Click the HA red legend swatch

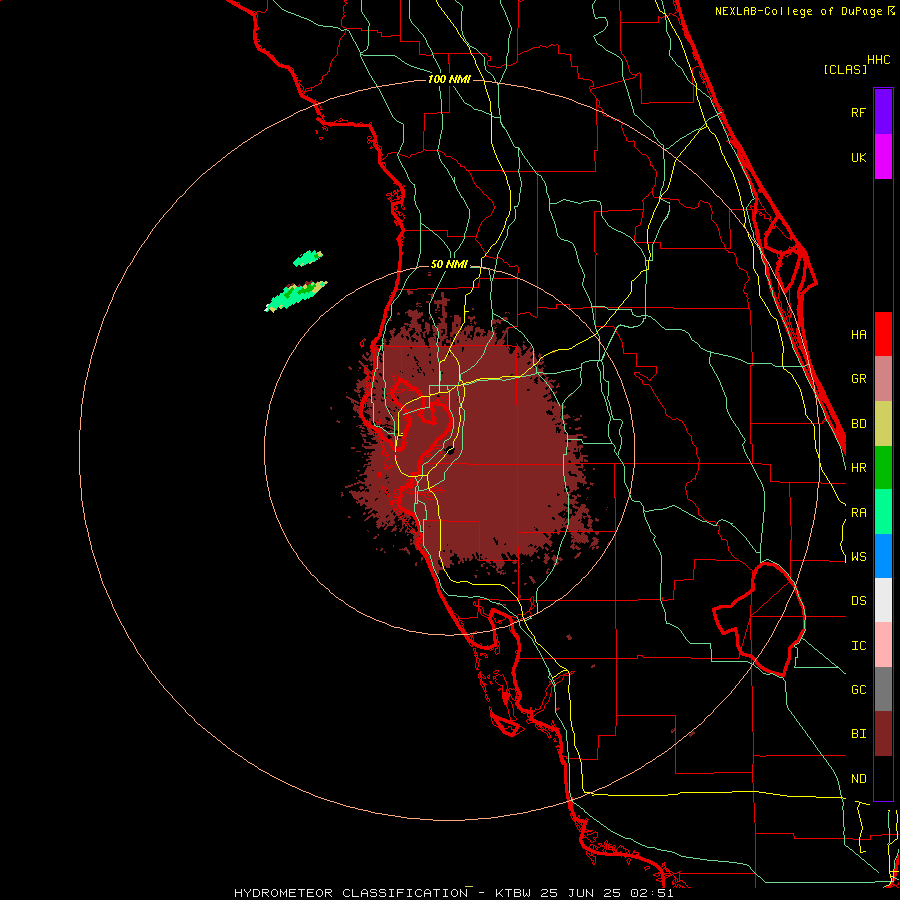[x=883, y=334]
